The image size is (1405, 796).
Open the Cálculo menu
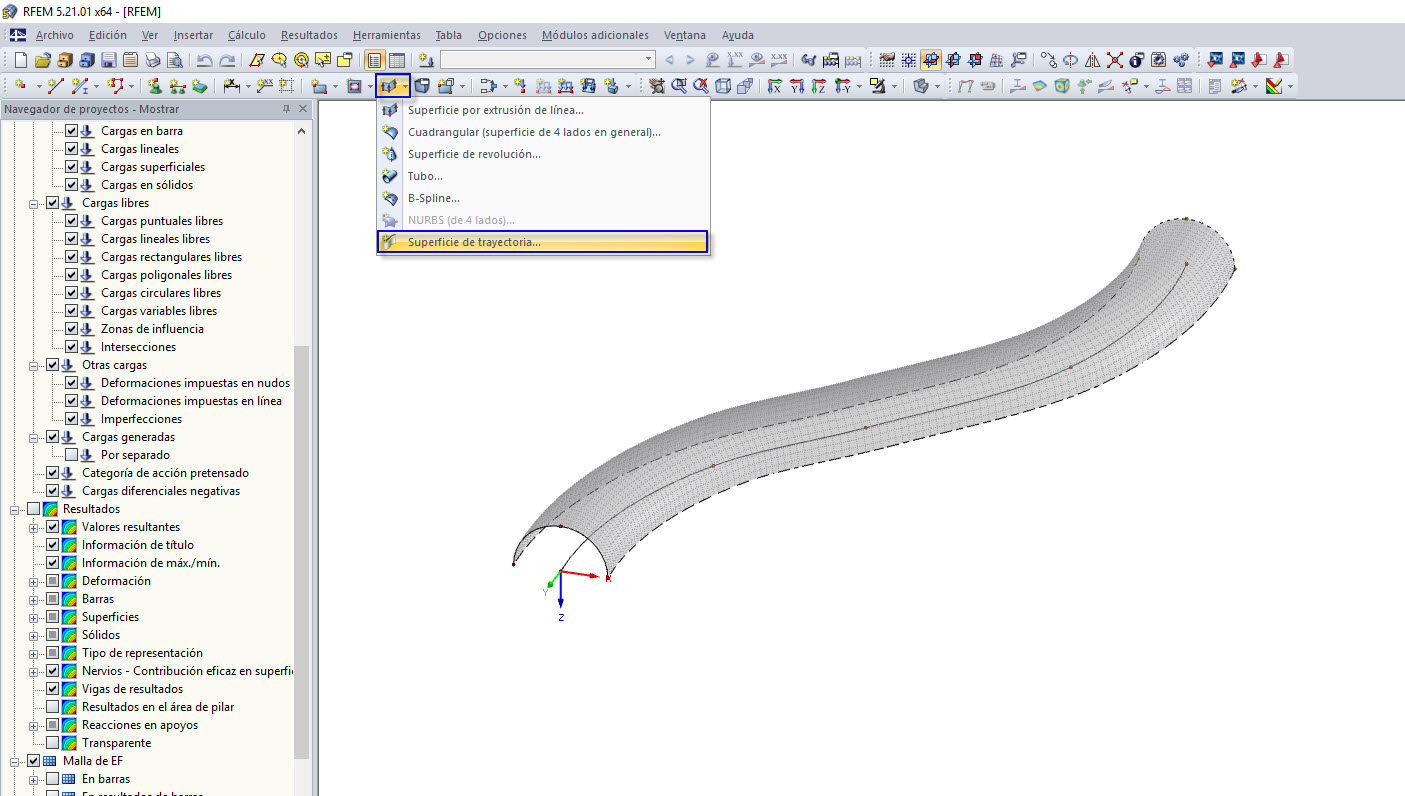247,35
